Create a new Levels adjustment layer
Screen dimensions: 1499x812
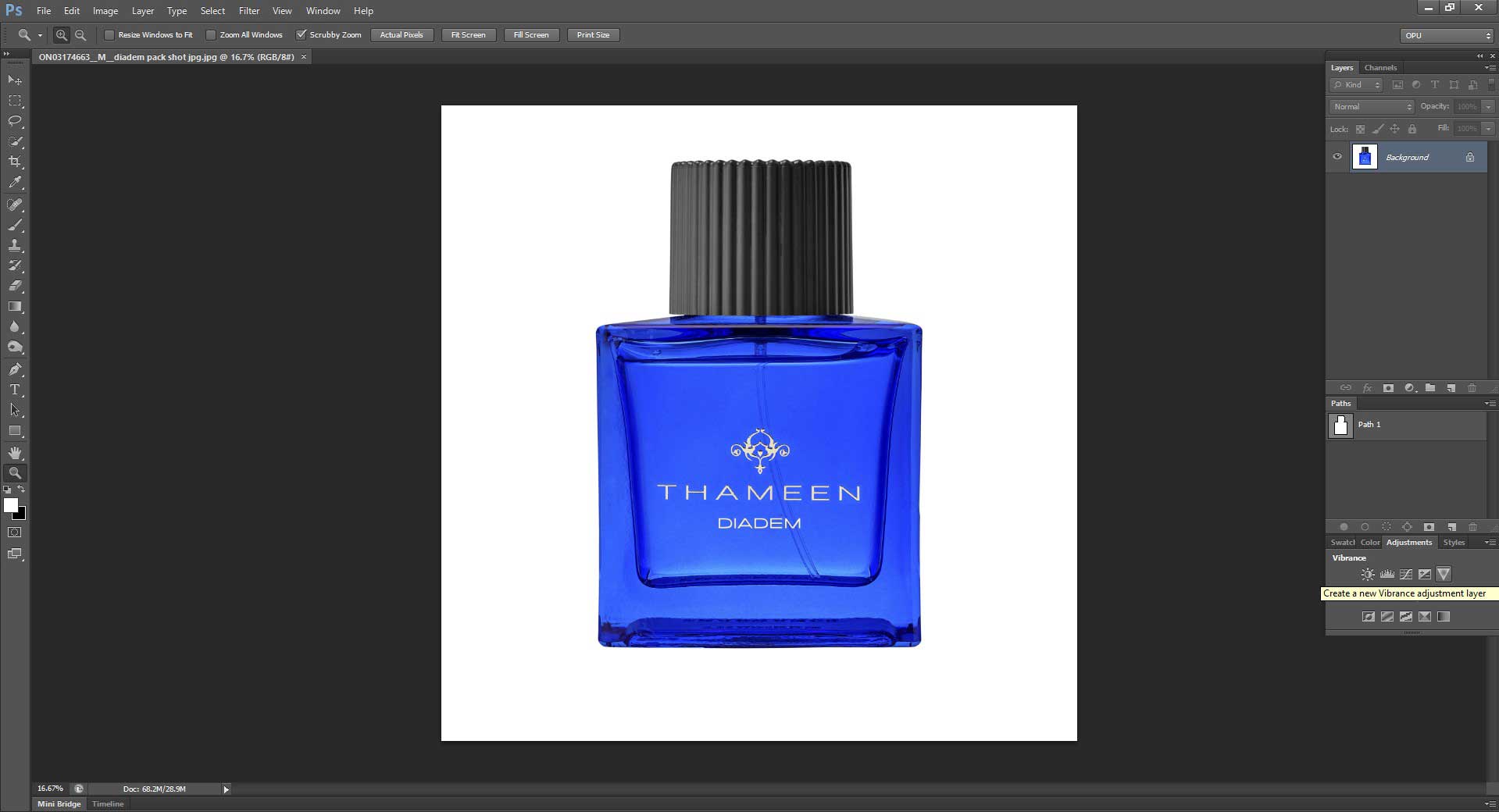point(1387,574)
